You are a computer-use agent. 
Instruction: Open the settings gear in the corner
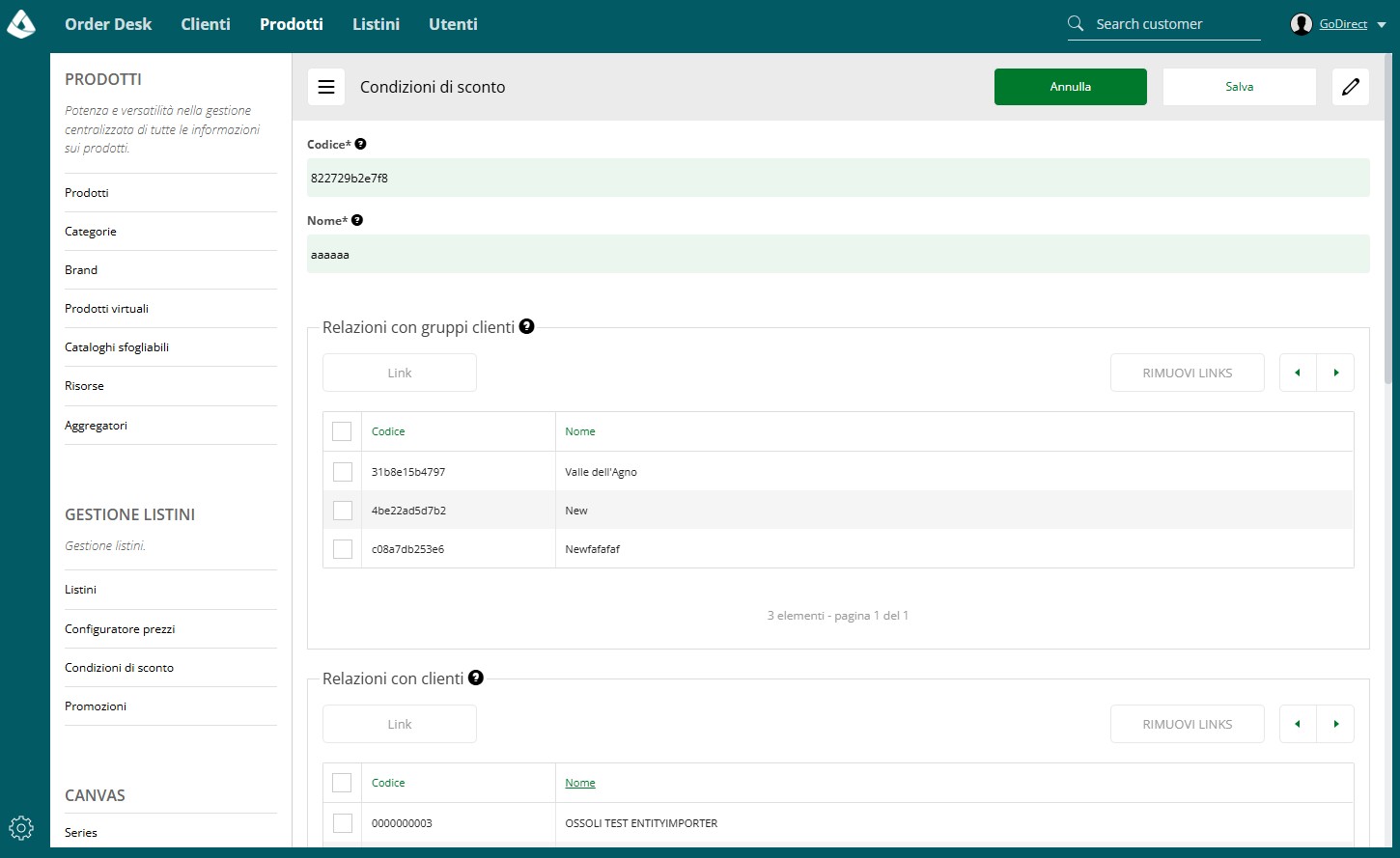21,827
